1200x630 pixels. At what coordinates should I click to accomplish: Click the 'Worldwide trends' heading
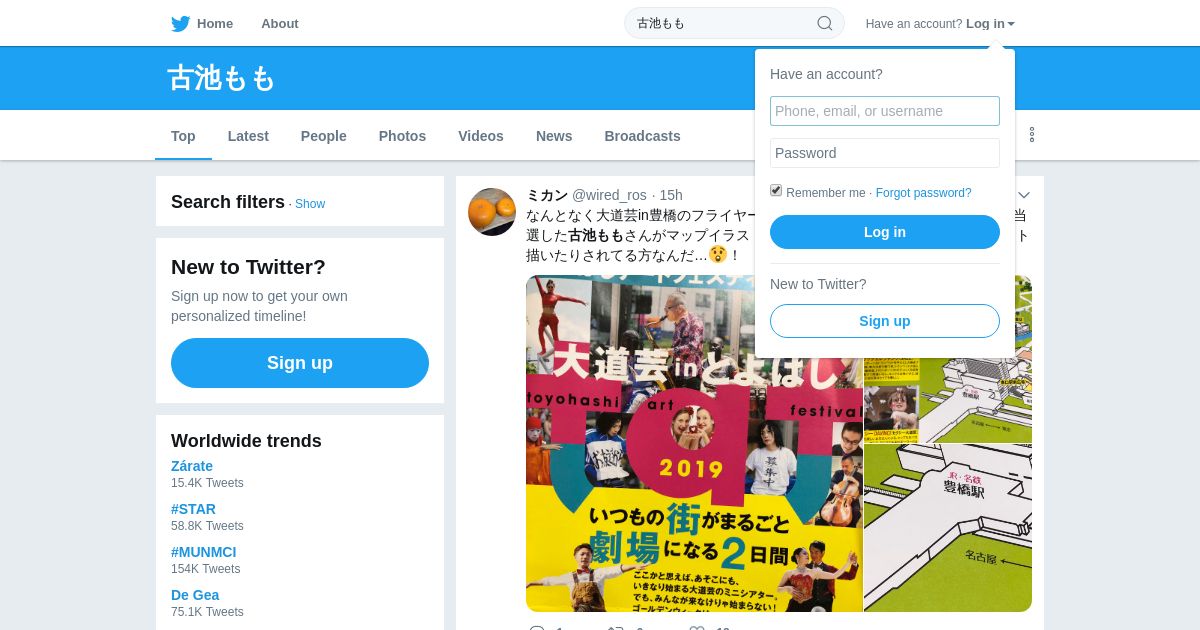[x=246, y=441]
